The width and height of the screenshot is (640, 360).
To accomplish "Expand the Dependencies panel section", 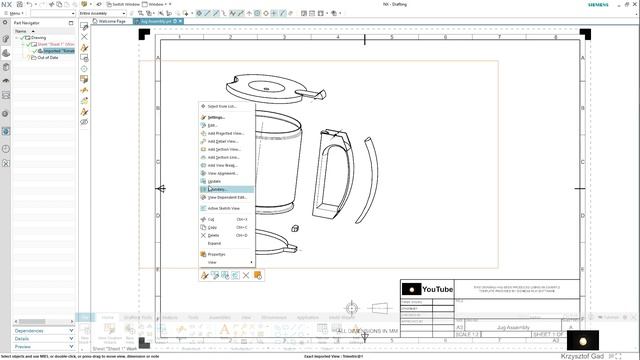I will 43,331.
